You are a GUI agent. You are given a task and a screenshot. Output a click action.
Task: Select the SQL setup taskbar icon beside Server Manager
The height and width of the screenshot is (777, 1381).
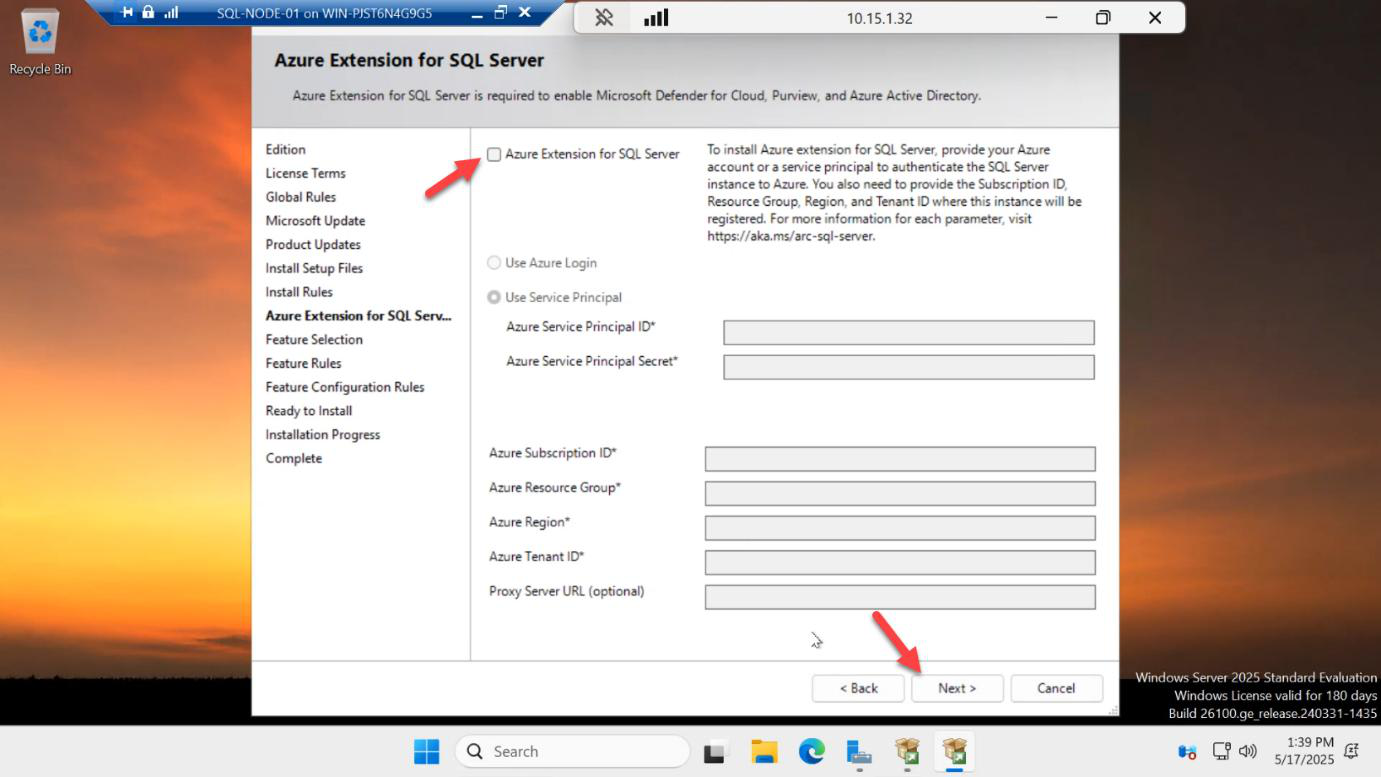907,751
